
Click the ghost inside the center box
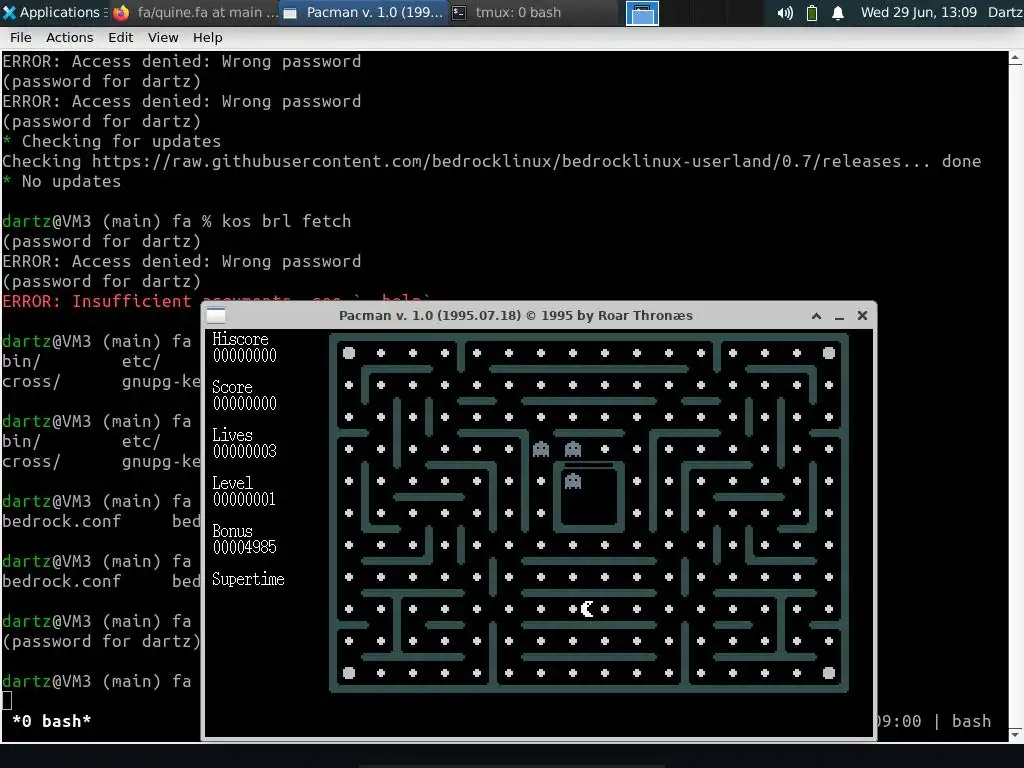tap(573, 481)
